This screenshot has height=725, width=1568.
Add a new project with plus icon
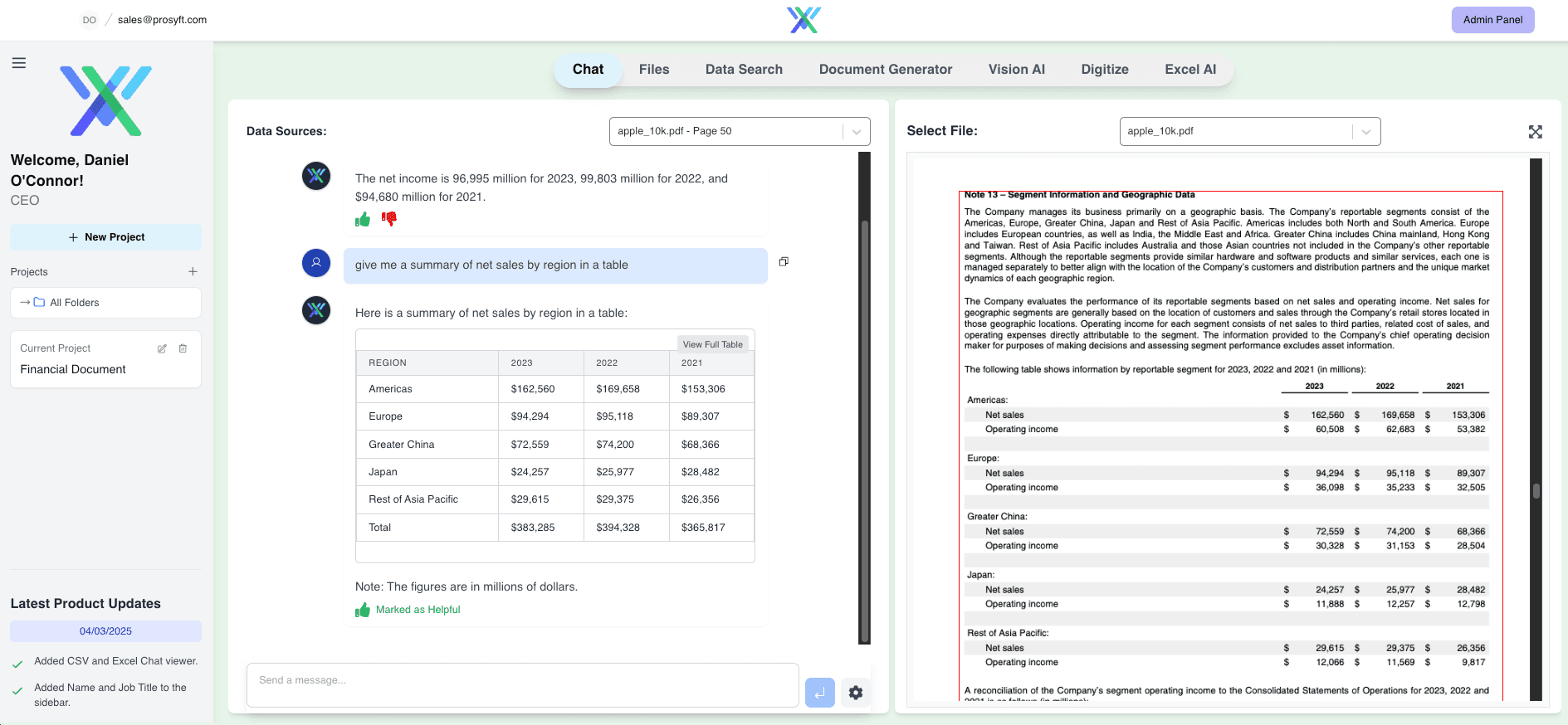(193, 271)
